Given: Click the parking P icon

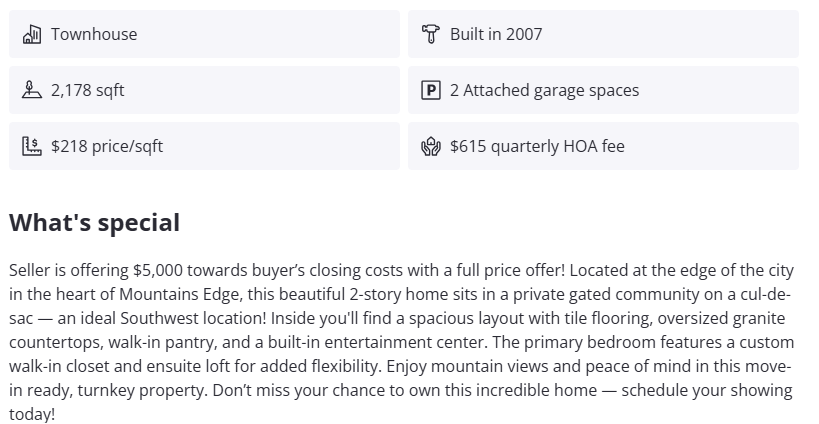Looking at the screenshot, I should tap(431, 90).
